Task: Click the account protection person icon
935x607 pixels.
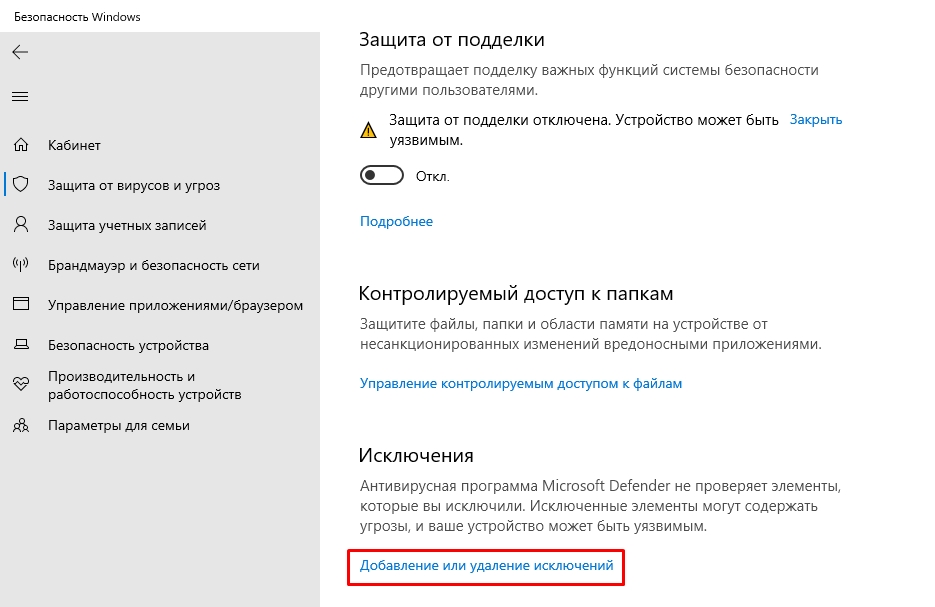Action: [x=20, y=225]
